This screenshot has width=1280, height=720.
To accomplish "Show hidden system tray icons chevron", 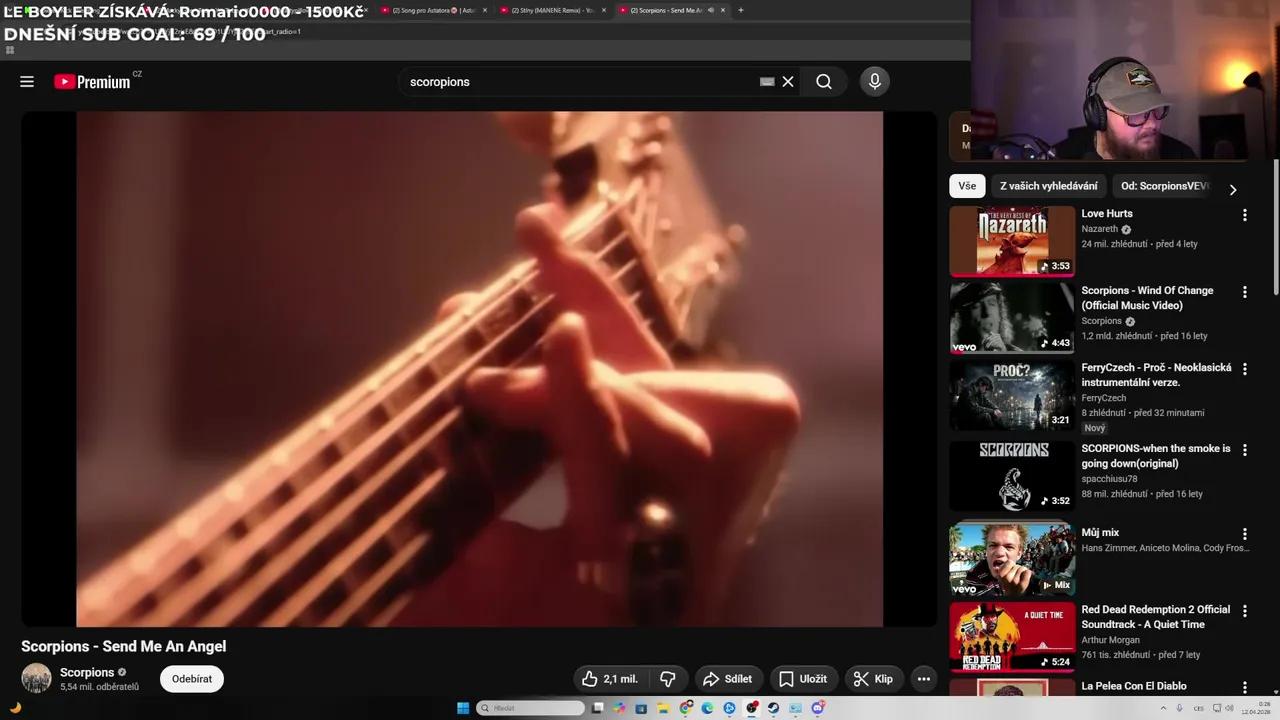I will click(1163, 708).
